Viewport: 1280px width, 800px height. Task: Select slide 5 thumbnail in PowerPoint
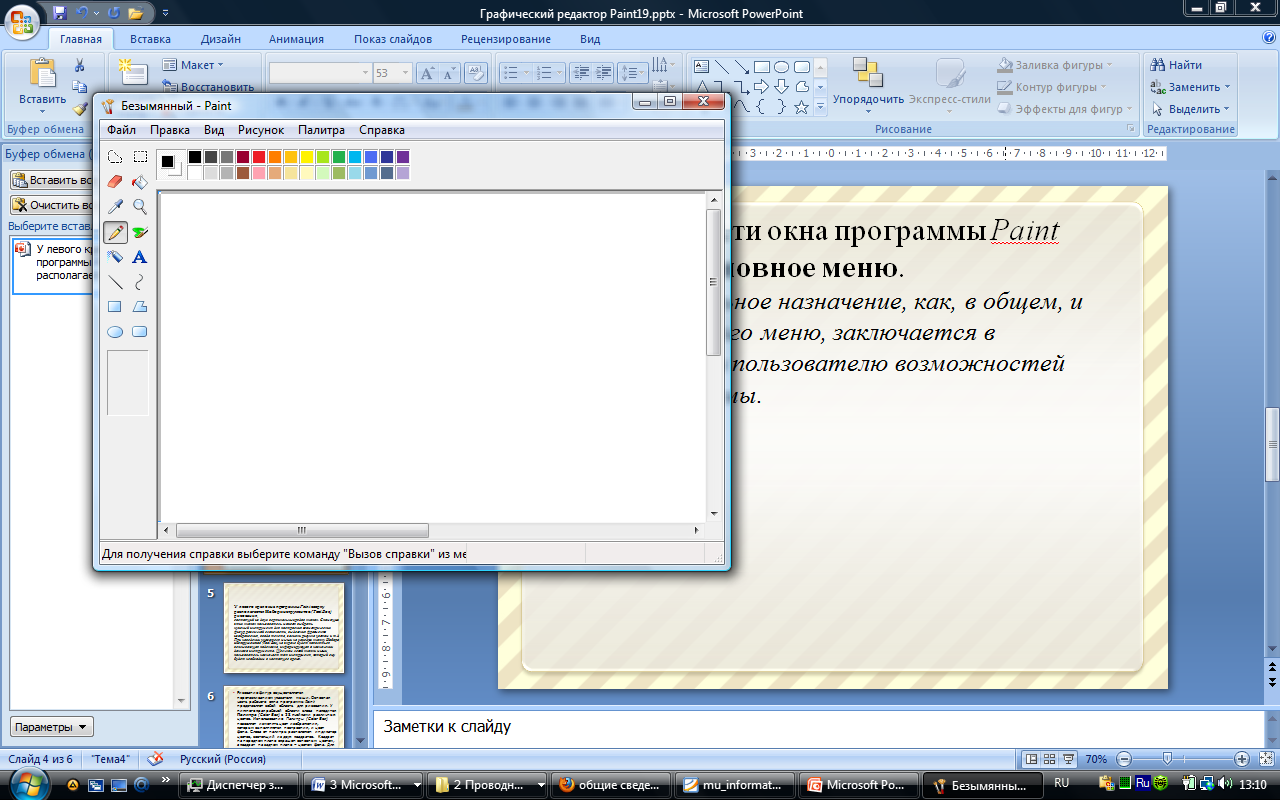click(x=284, y=628)
